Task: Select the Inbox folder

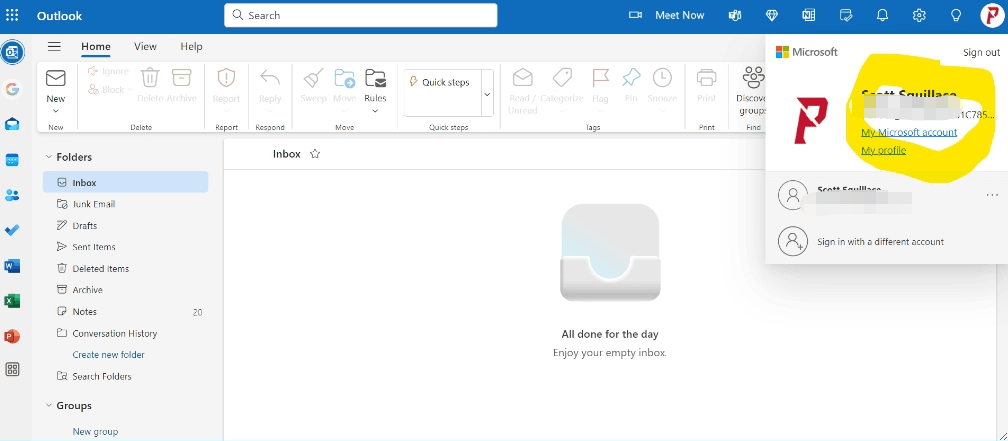Action: click(125, 183)
